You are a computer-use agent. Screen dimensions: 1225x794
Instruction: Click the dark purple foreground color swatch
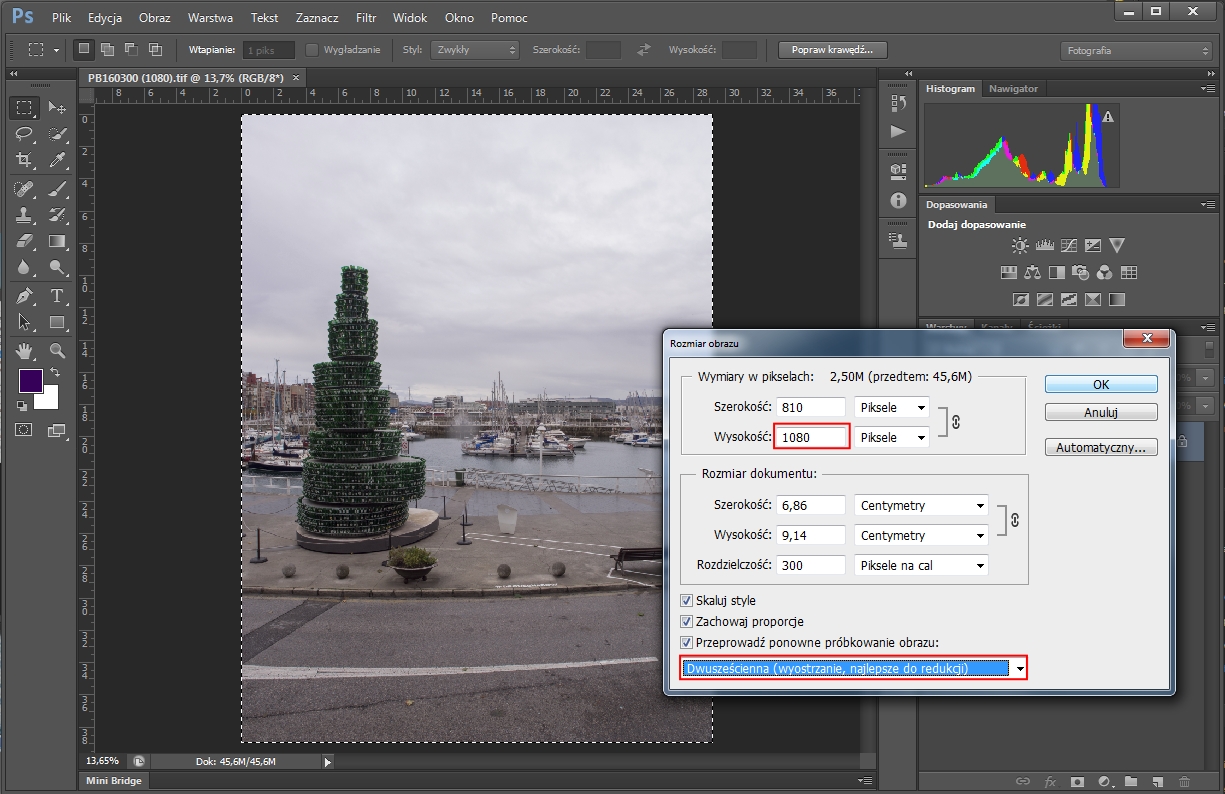30,381
